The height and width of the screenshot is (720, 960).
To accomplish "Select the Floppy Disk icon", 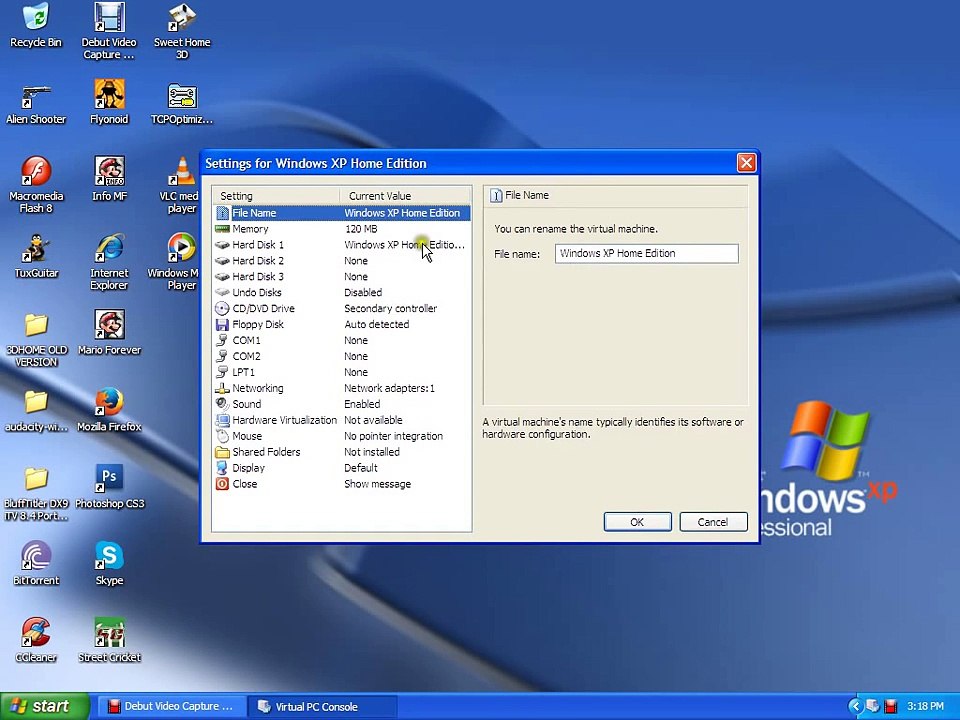I will [x=222, y=324].
